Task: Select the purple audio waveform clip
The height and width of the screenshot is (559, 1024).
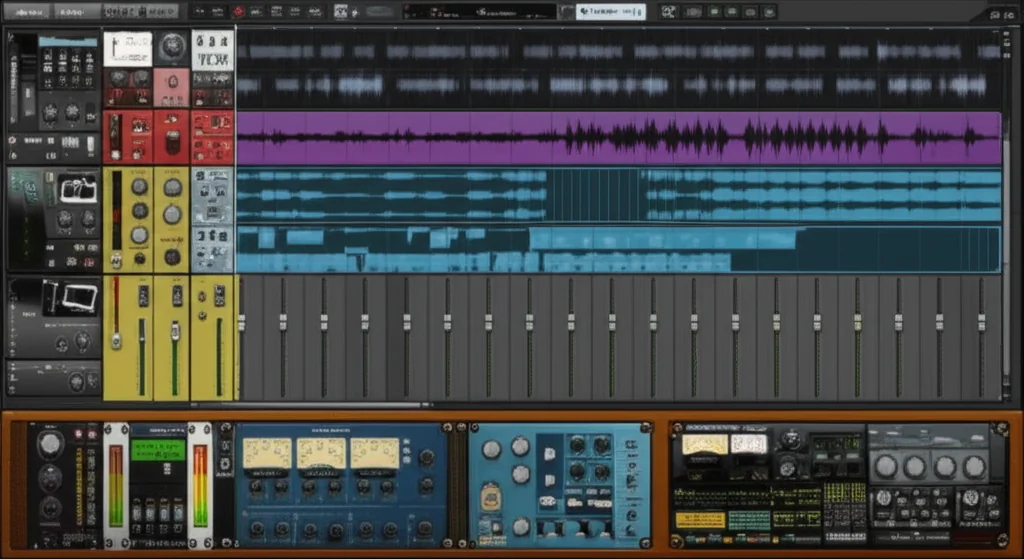Action: pos(618,137)
